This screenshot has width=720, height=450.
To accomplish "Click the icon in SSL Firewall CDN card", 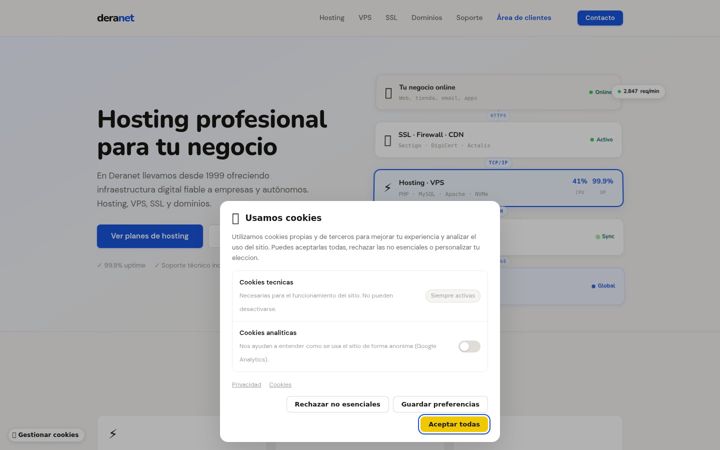I will point(388,141).
